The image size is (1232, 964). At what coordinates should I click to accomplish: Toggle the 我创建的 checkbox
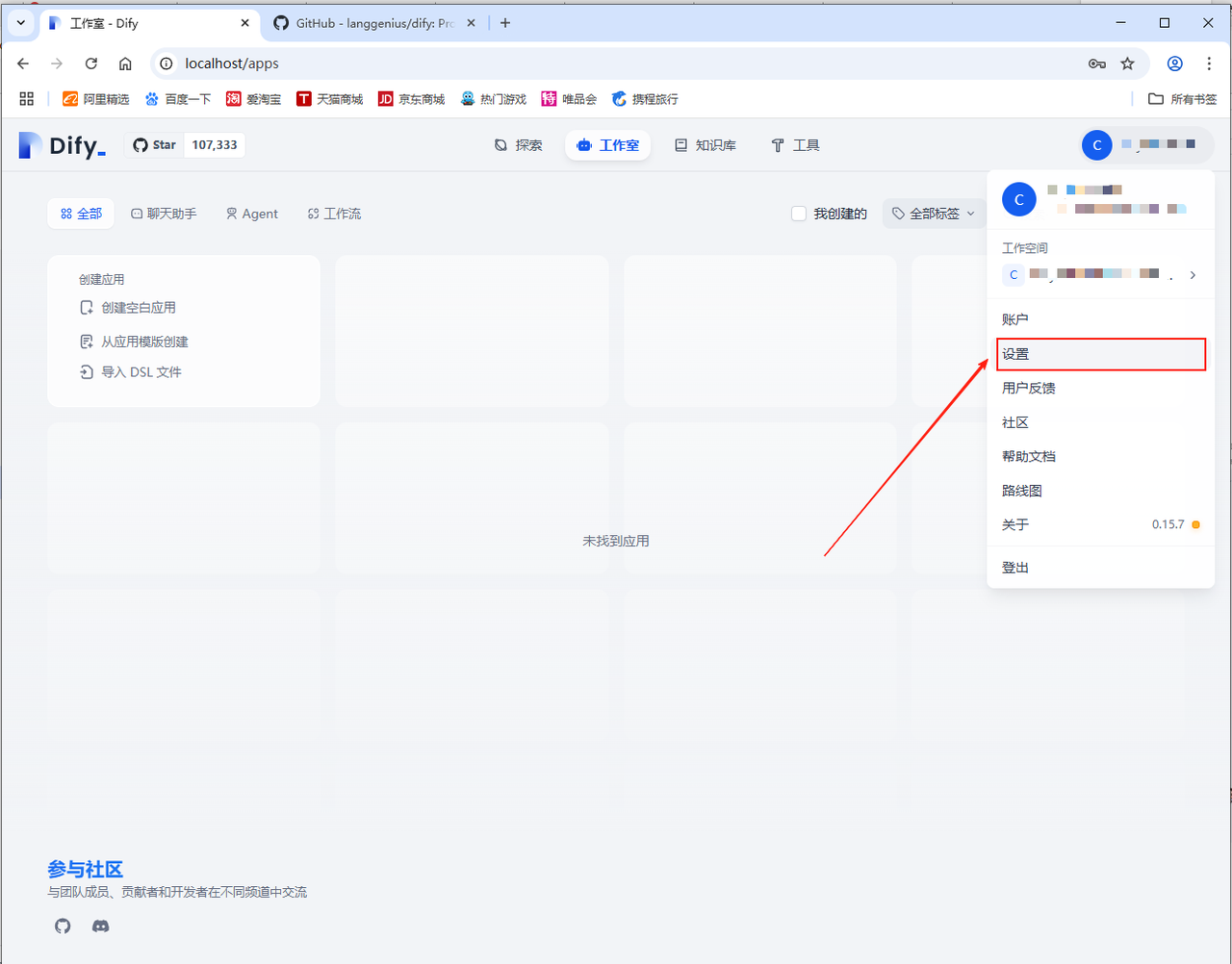[799, 214]
